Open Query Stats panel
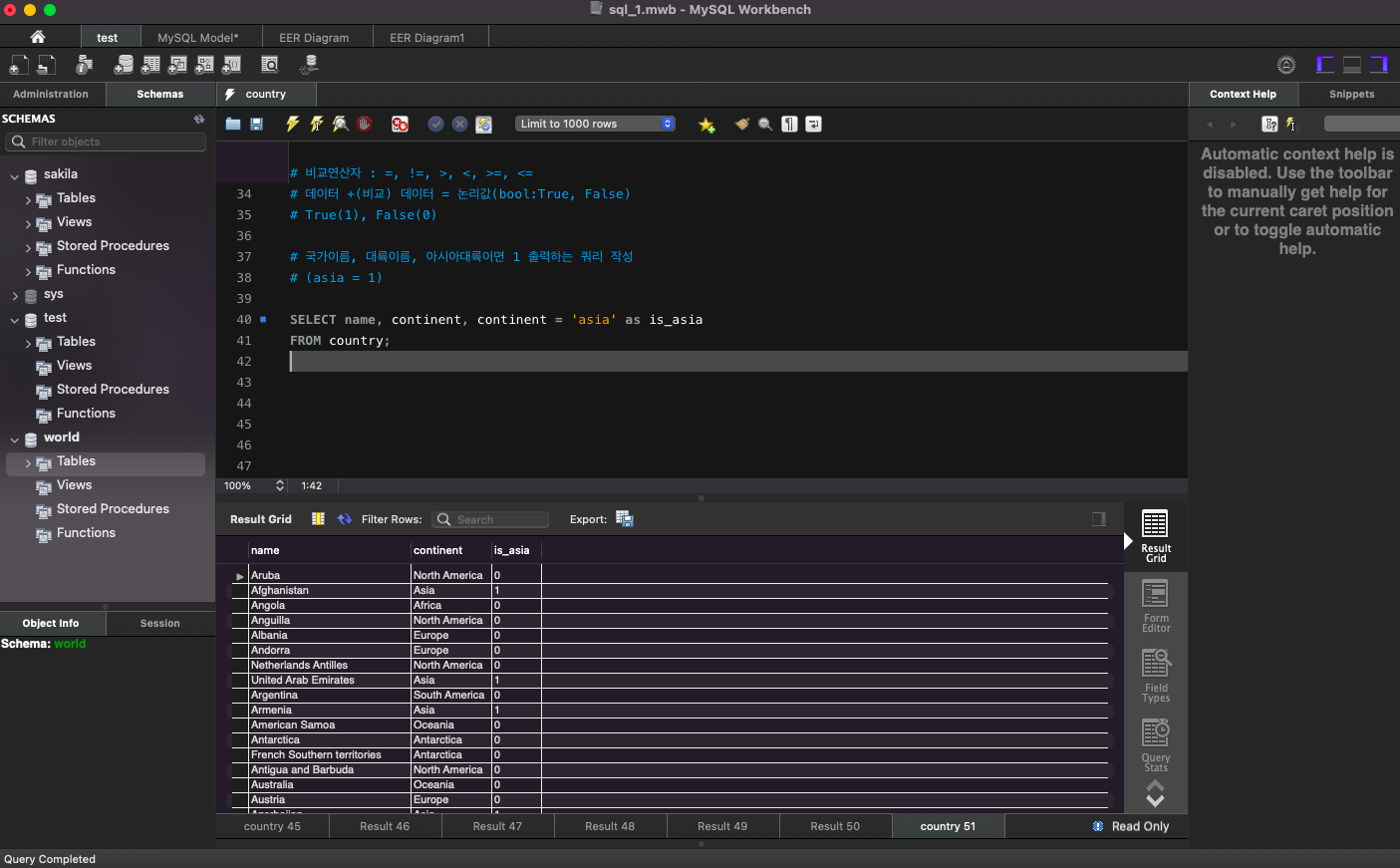The width and height of the screenshot is (1400, 868). [x=1156, y=745]
